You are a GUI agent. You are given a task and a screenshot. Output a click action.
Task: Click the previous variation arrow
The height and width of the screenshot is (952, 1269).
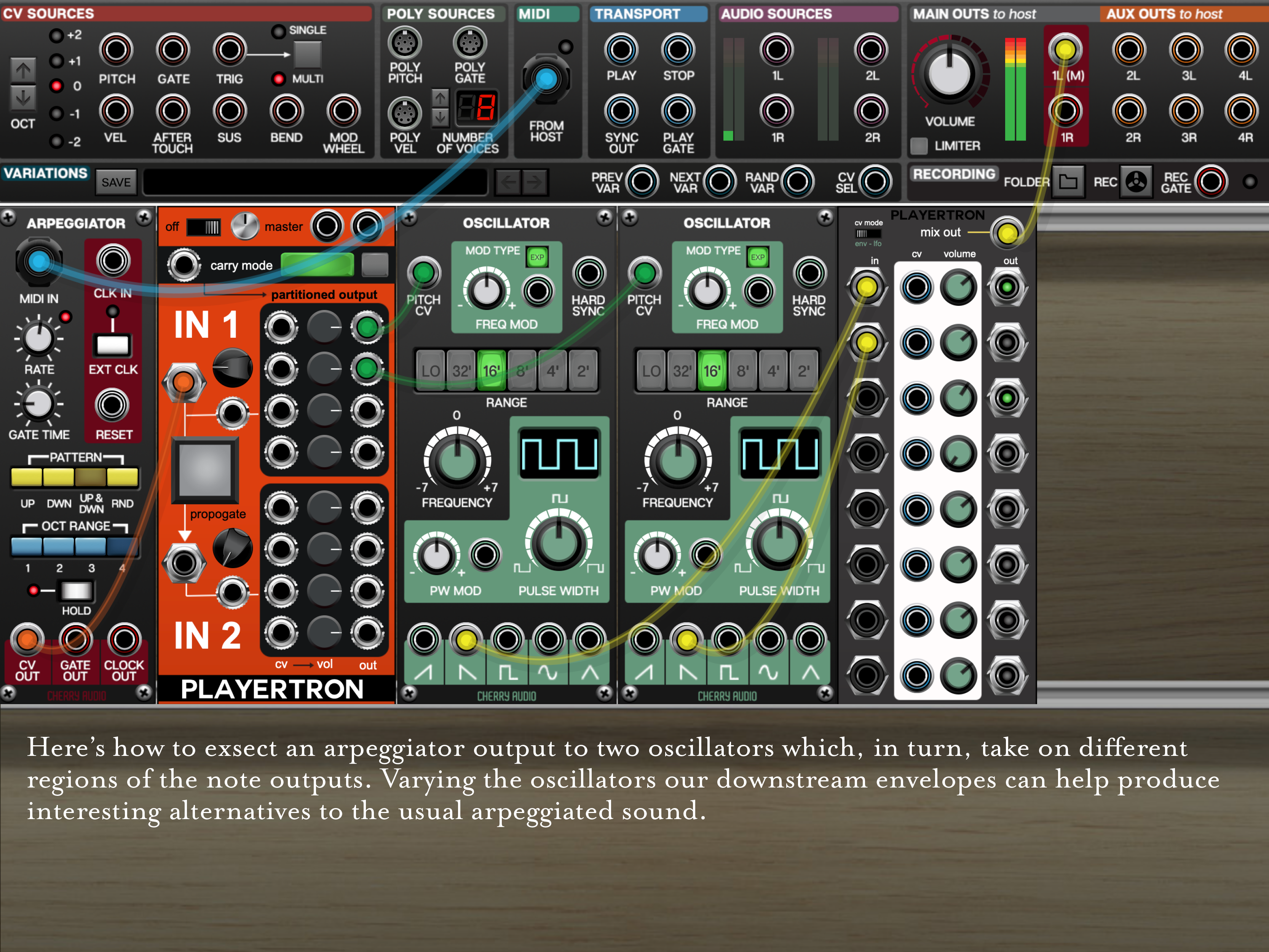tap(508, 182)
